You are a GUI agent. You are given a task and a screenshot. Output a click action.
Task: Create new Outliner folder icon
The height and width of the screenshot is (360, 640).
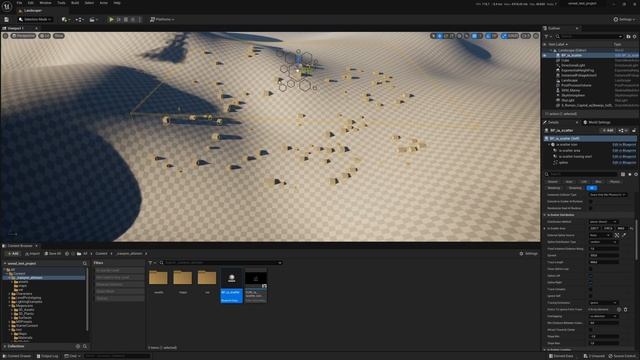click(x=629, y=37)
